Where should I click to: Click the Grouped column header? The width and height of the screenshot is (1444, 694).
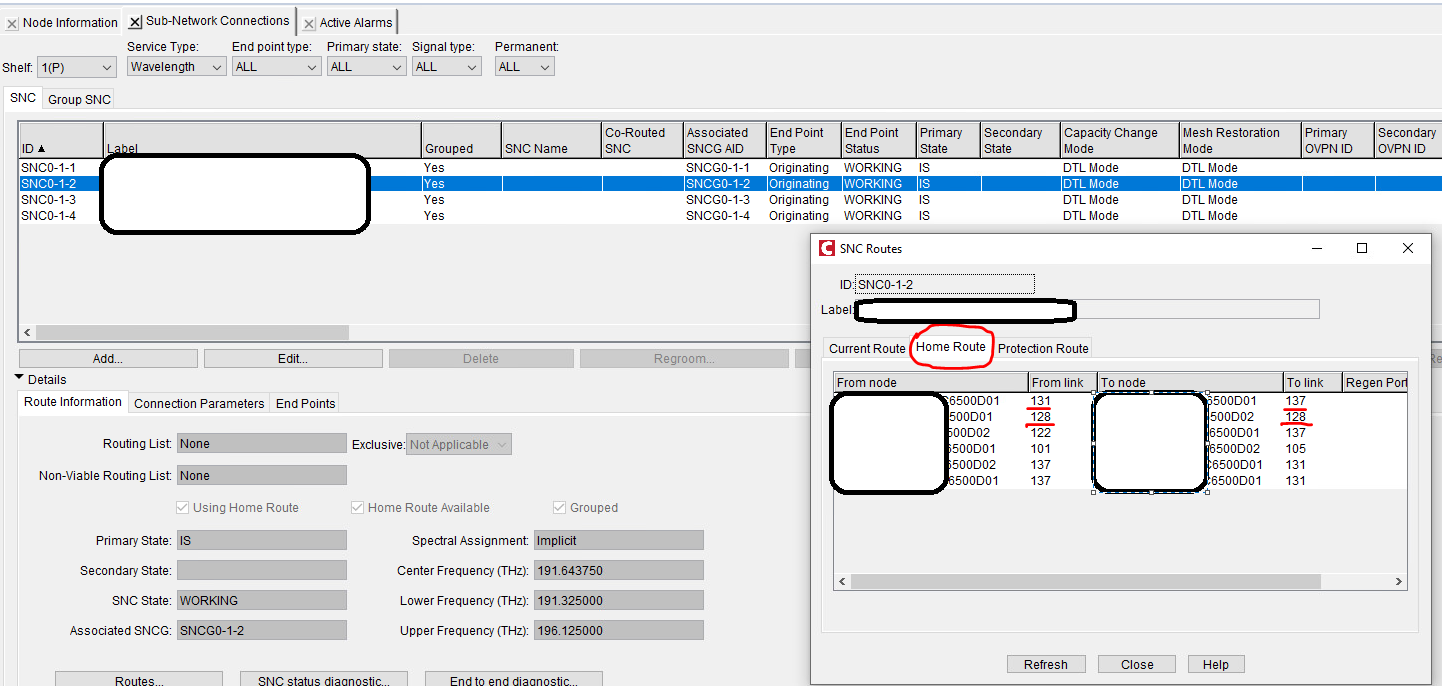pyautogui.click(x=461, y=140)
